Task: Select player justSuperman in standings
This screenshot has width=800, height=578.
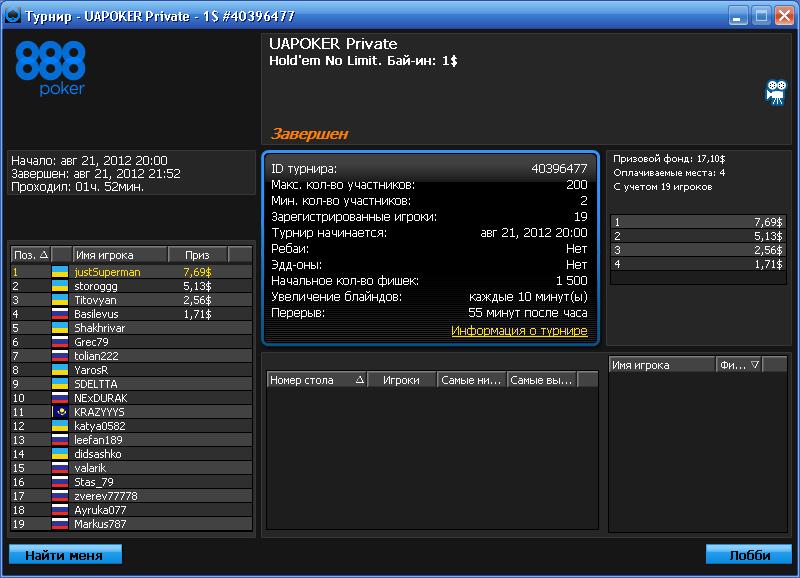Action: coord(132,272)
